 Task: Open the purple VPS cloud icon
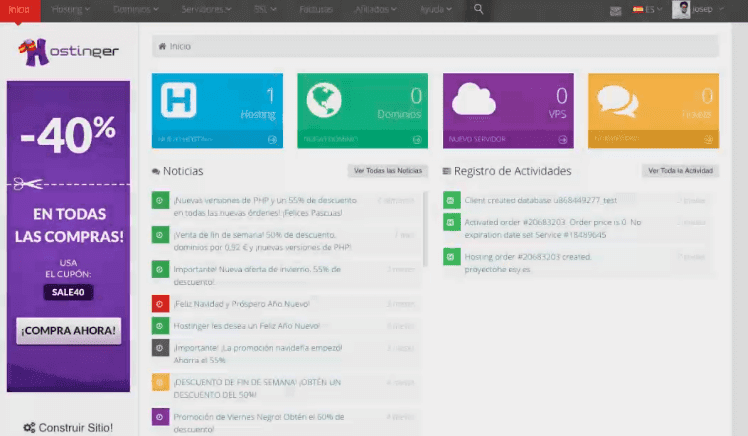[x=474, y=99]
